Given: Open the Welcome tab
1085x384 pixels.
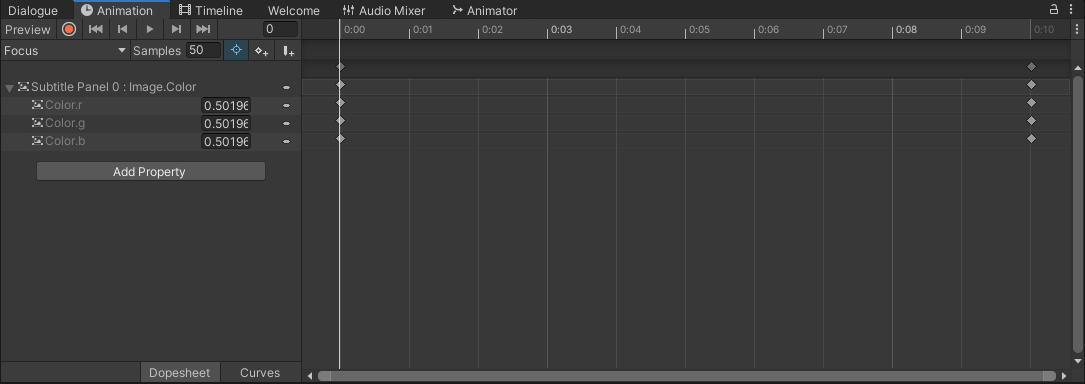Looking at the screenshot, I should coord(293,10).
